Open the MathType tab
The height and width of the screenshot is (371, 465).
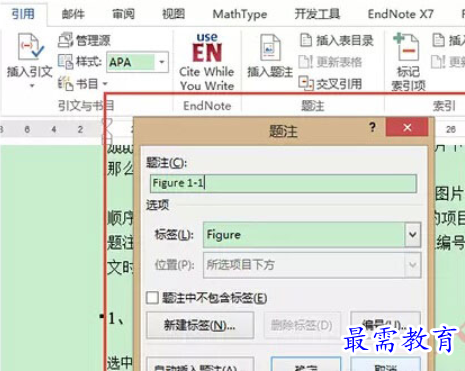(x=240, y=14)
